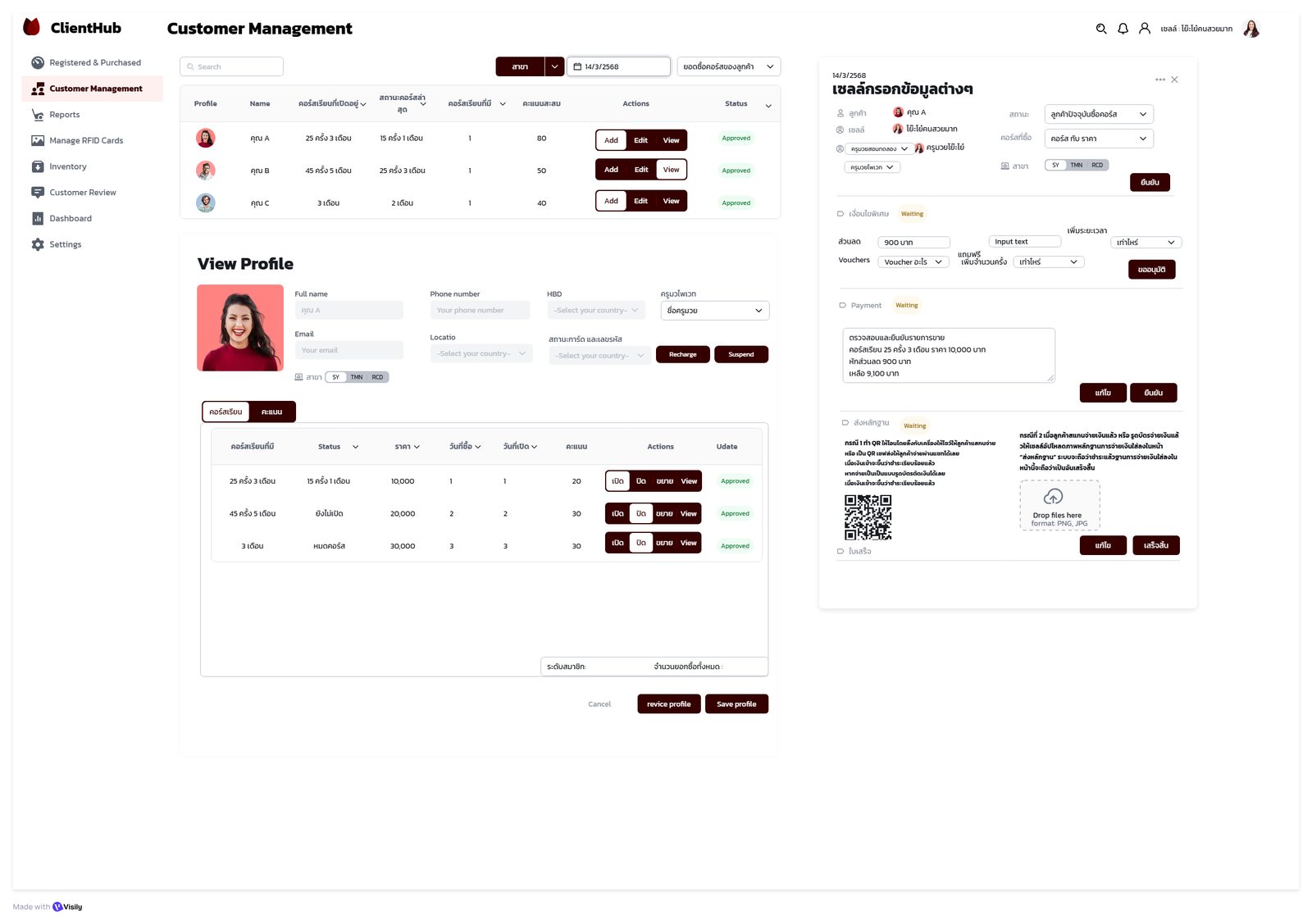Select SY branch in the sales panel toggle
The image size is (1312, 924).
click(x=1056, y=165)
